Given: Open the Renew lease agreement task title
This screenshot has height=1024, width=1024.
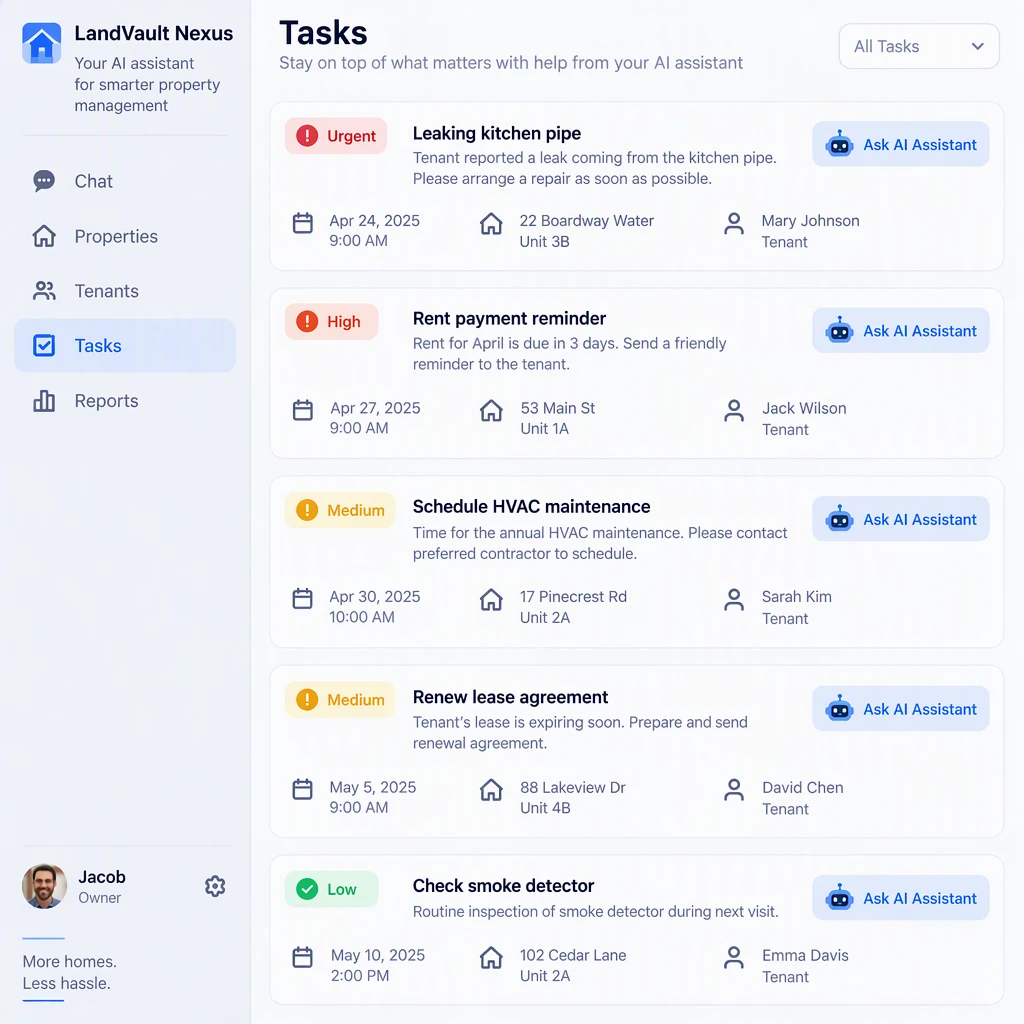Looking at the screenshot, I should pos(510,697).
